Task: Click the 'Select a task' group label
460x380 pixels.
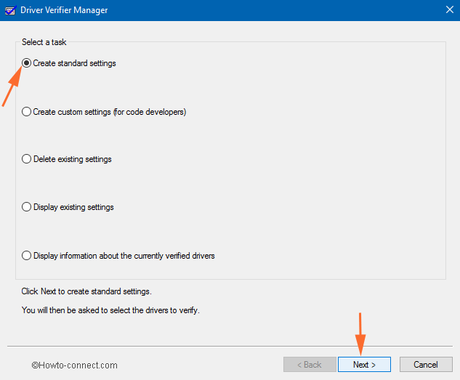Action: click(44, 42)
